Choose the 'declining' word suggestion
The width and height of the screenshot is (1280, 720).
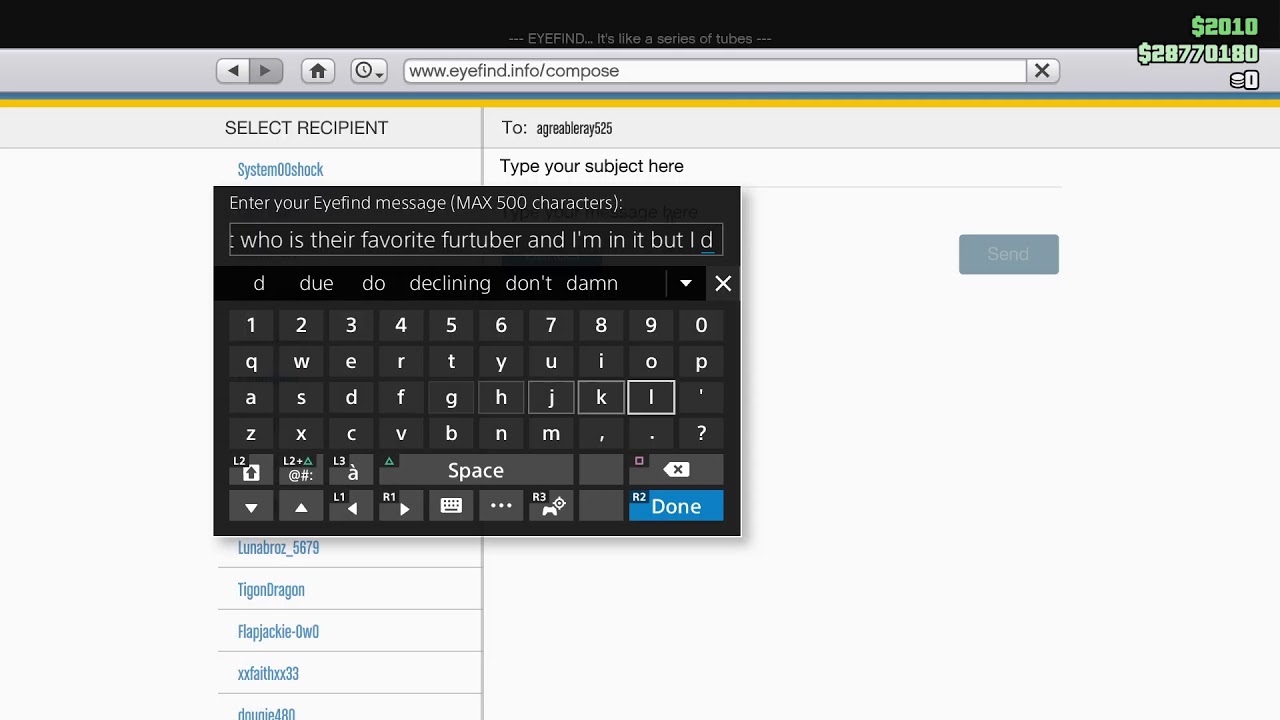click(450, 283)
